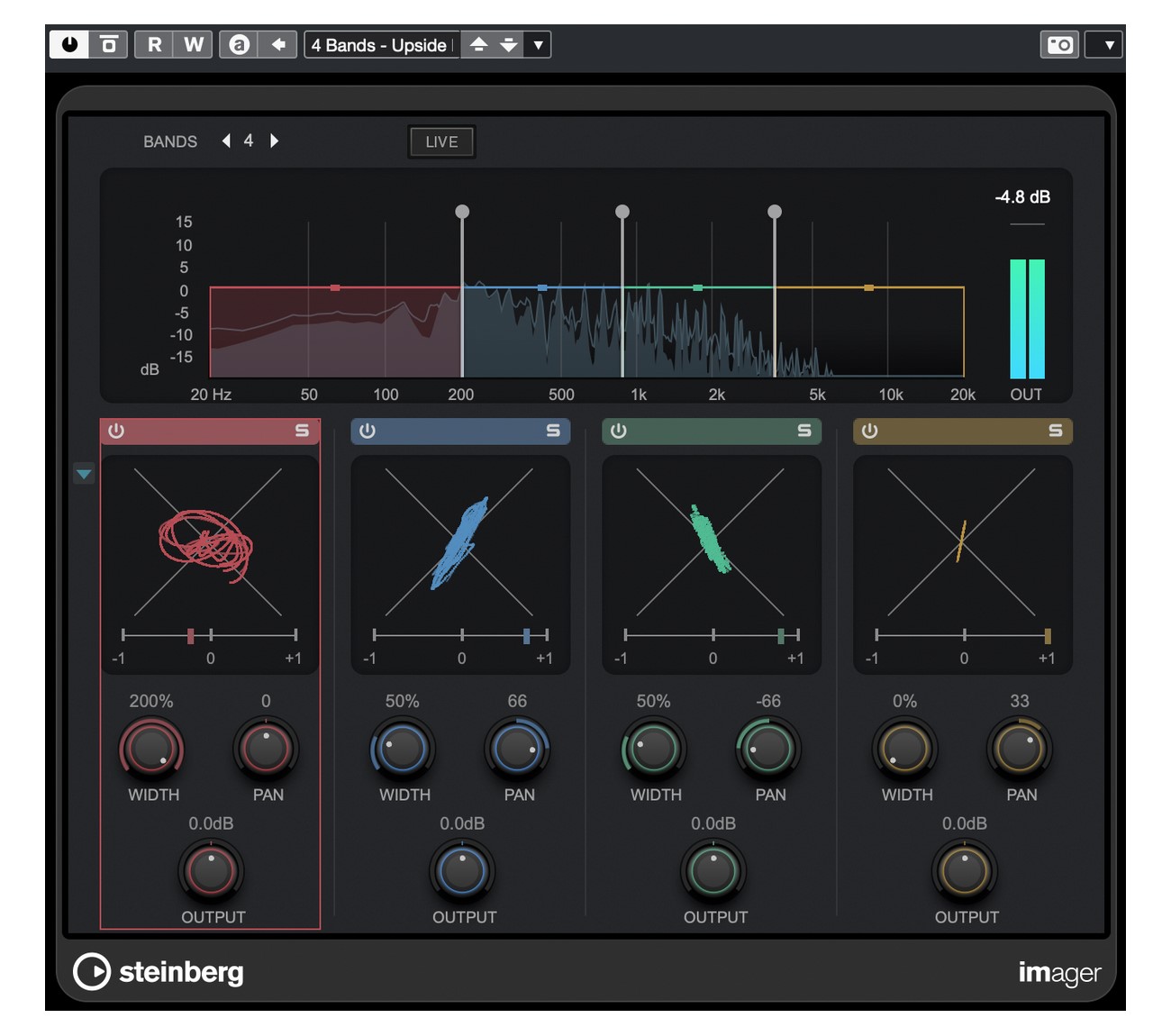Click the red band WIDTH knob
Screen dimensions: 1171x1036
(x=151, y=749)
